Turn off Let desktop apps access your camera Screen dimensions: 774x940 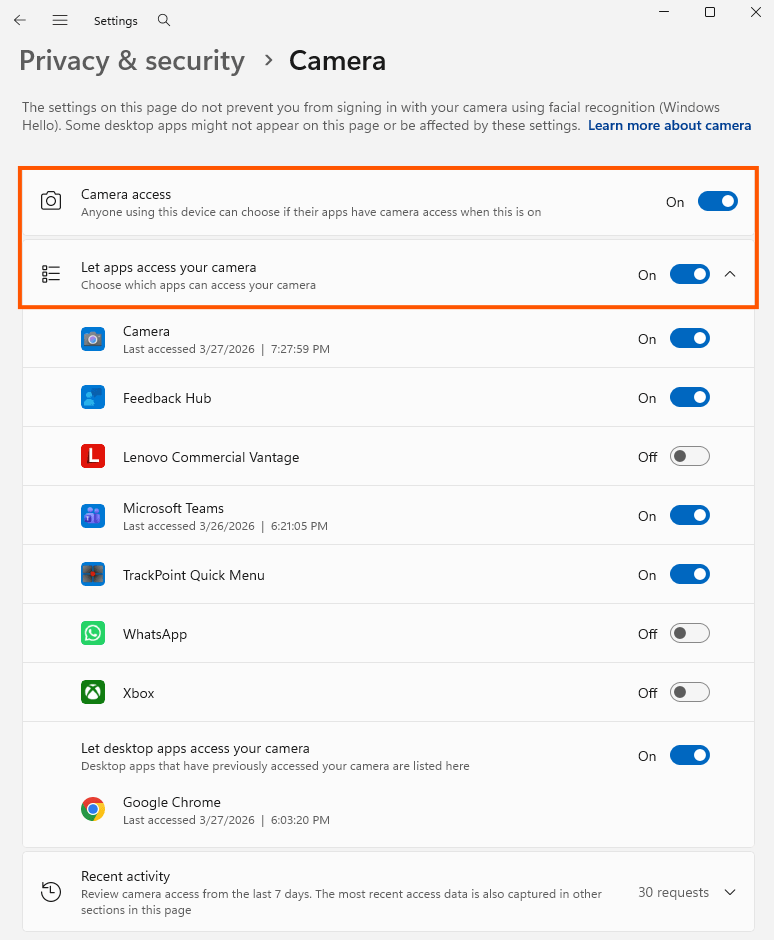pyautogui.click(x=689, y=755)
